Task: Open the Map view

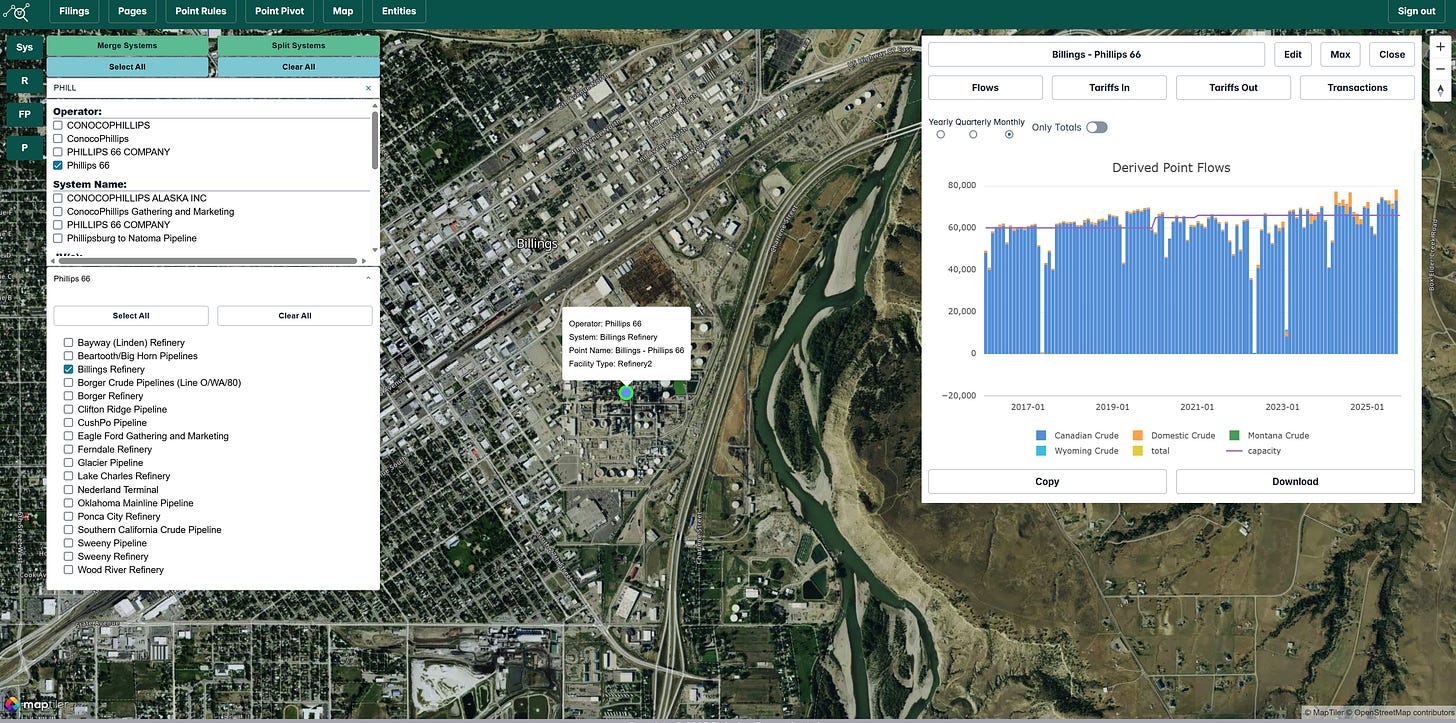Action: pyautogui.click(x=343, y=12)
